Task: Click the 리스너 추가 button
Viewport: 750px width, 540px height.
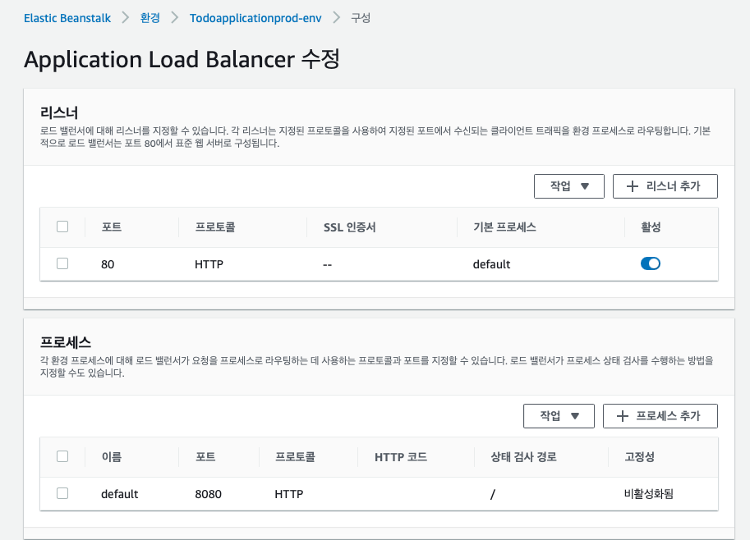Action: [x=665, y=186]
